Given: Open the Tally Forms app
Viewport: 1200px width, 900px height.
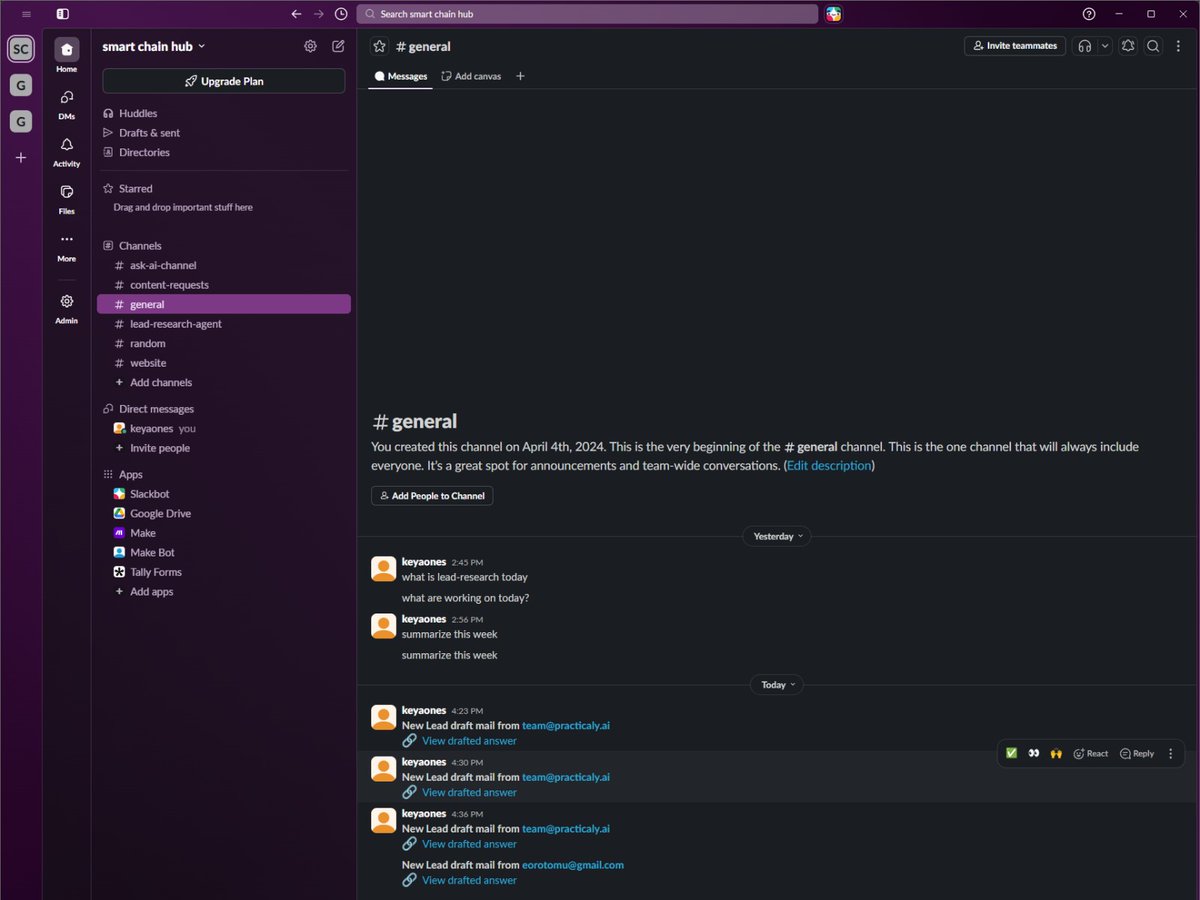Looking at the screenshot, I should coord(224,572).
